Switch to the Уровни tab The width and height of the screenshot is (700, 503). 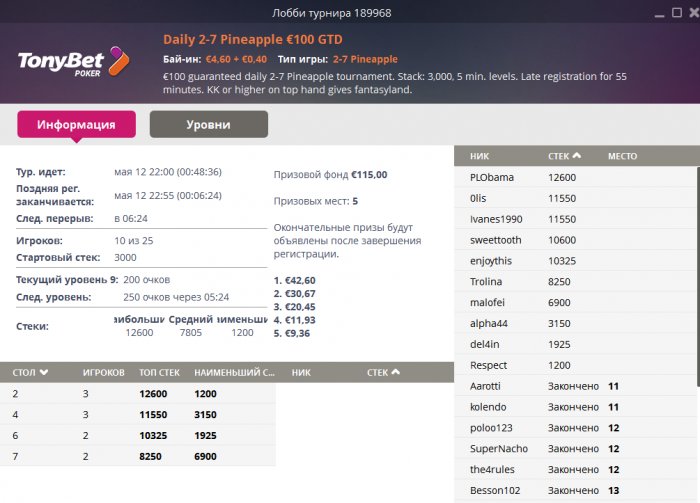coord(208,125)
